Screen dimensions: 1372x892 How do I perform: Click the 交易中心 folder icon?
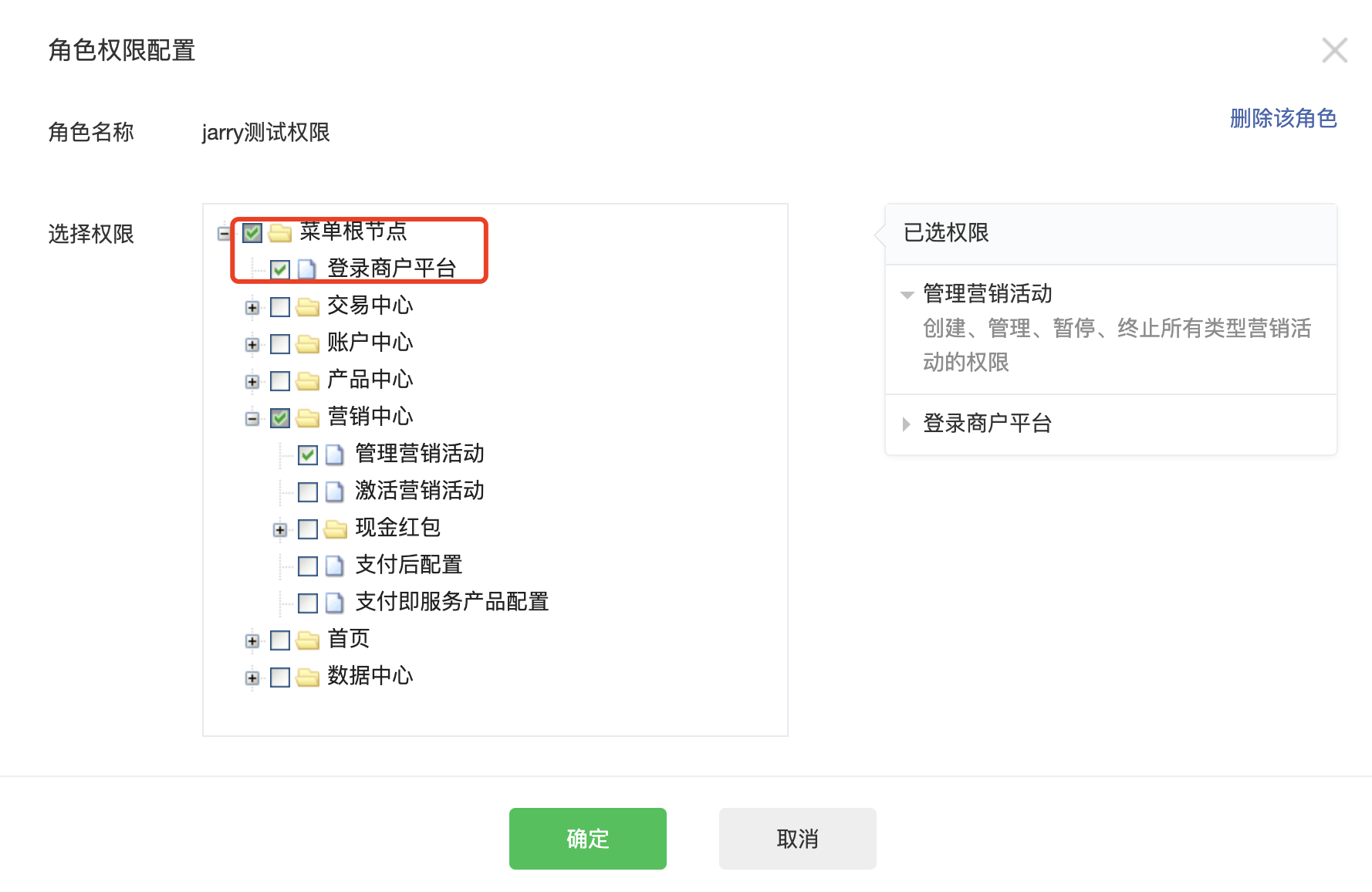pos(308,307)
